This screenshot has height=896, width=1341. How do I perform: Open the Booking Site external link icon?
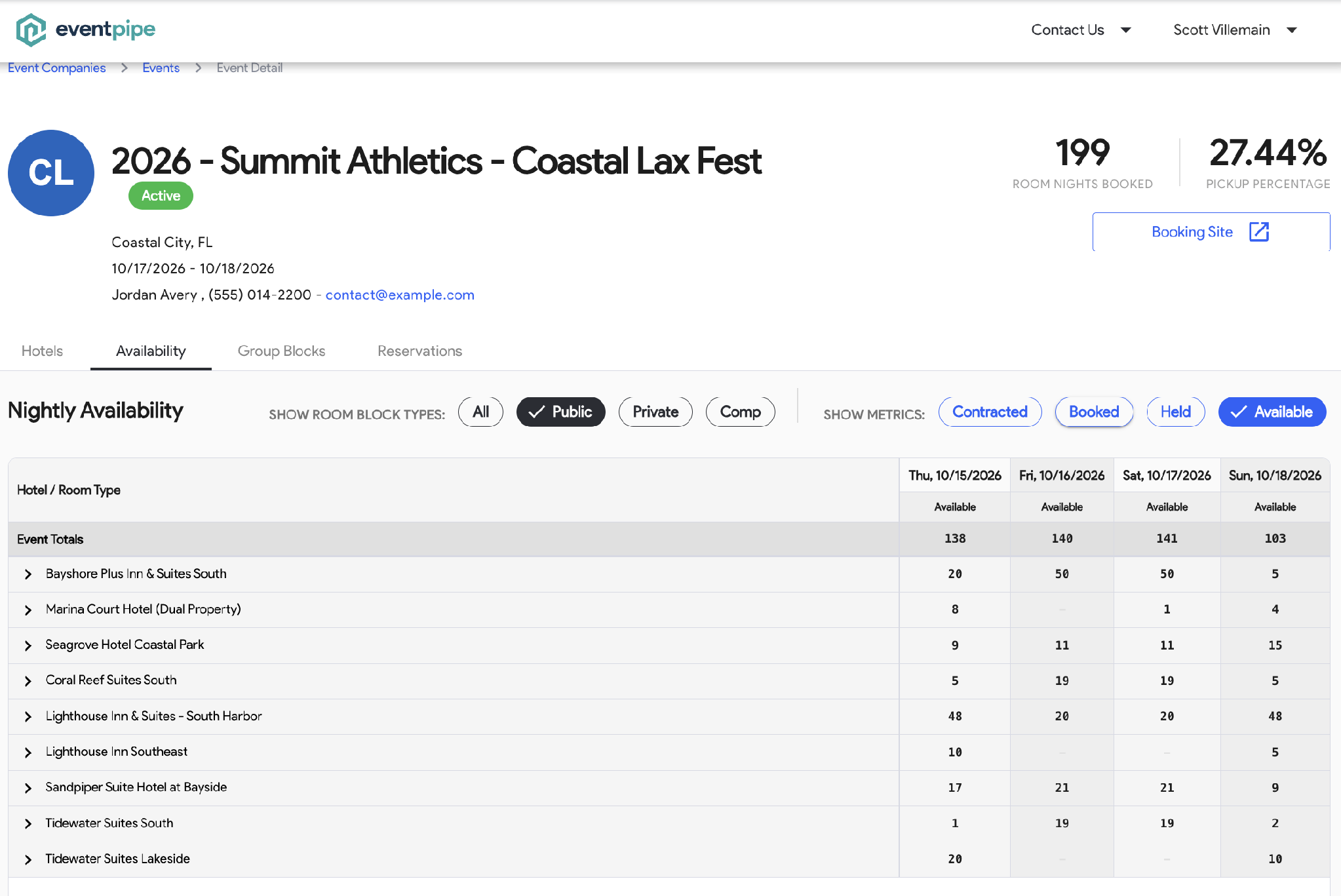click(x=1259, y=231)
